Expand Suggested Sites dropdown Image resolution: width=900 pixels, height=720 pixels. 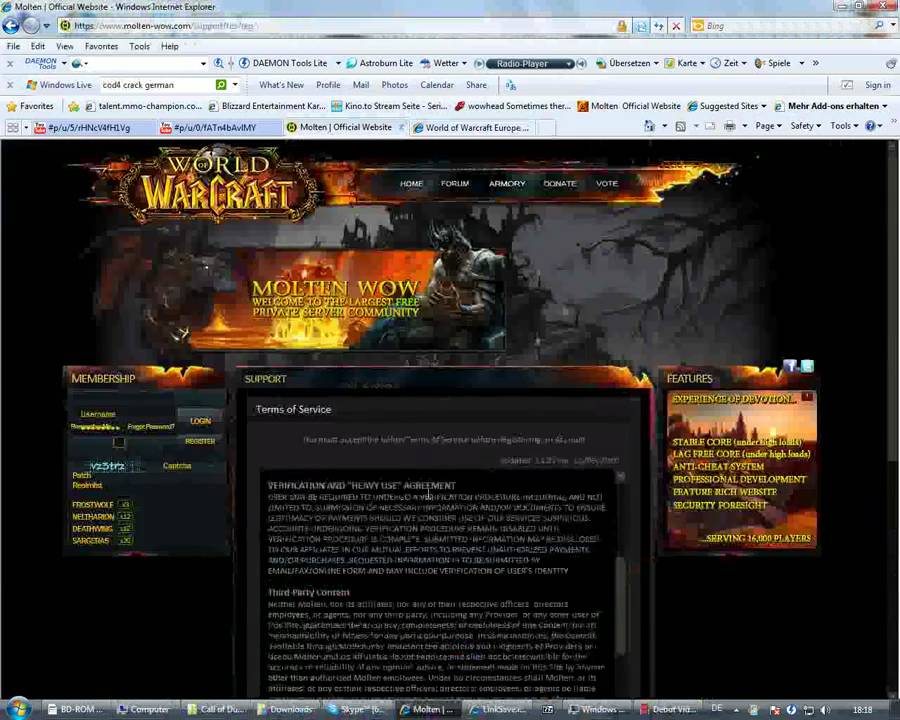[763, 106]
